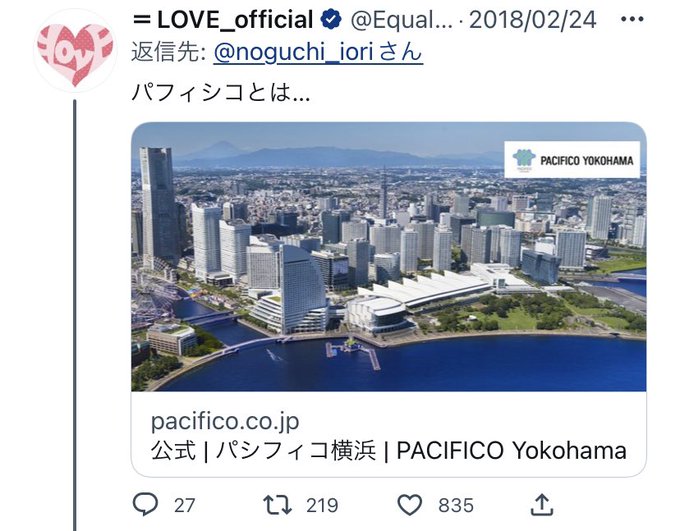
Task: Open the Yokohama aerial photo card
Action: (x=389, y=257)
